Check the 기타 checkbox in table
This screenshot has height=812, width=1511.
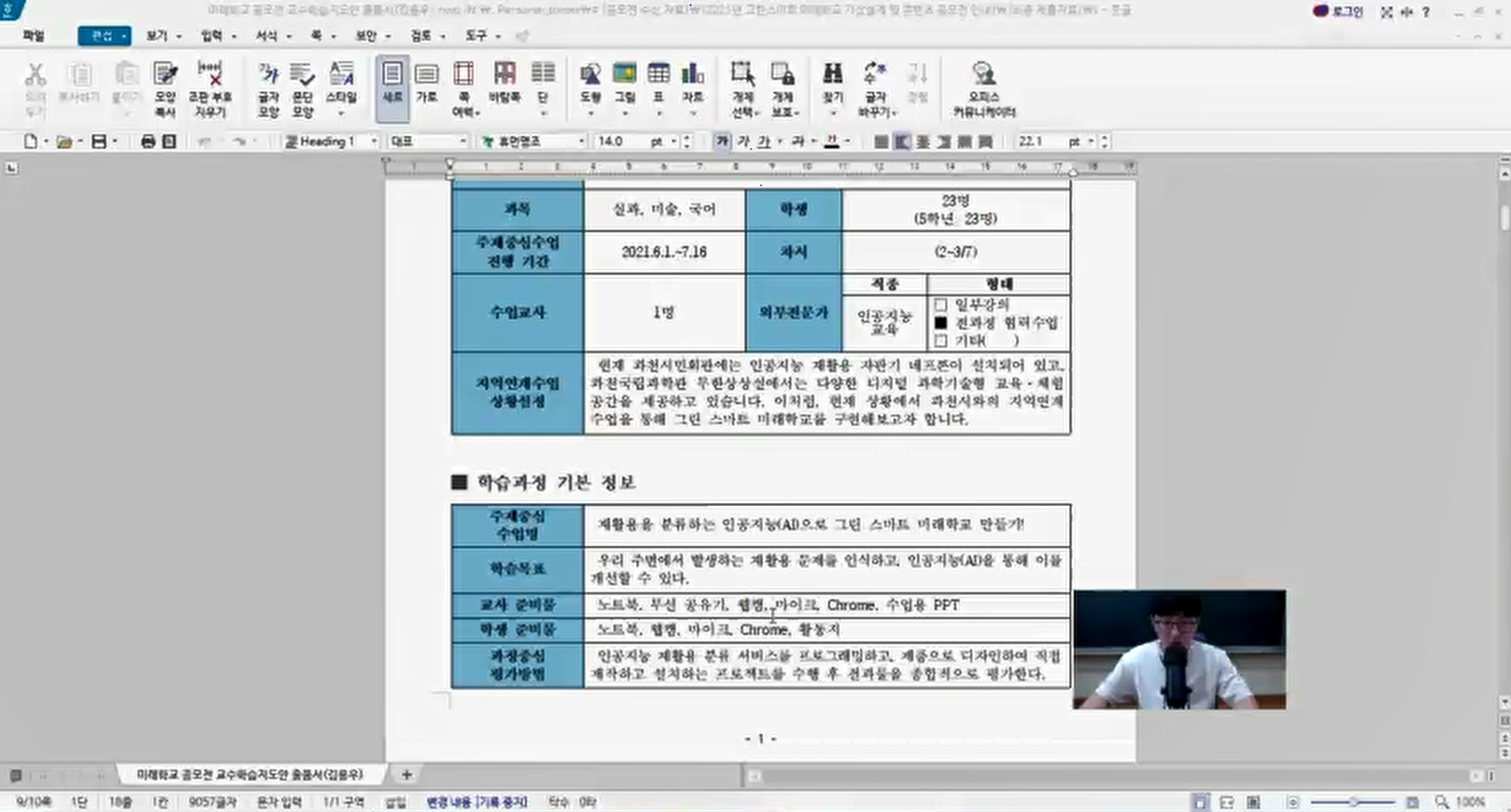point(941,340)
